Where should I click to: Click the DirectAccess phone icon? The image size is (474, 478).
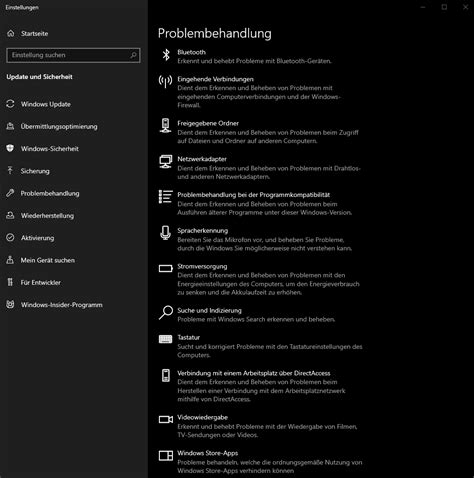(166, 375)
